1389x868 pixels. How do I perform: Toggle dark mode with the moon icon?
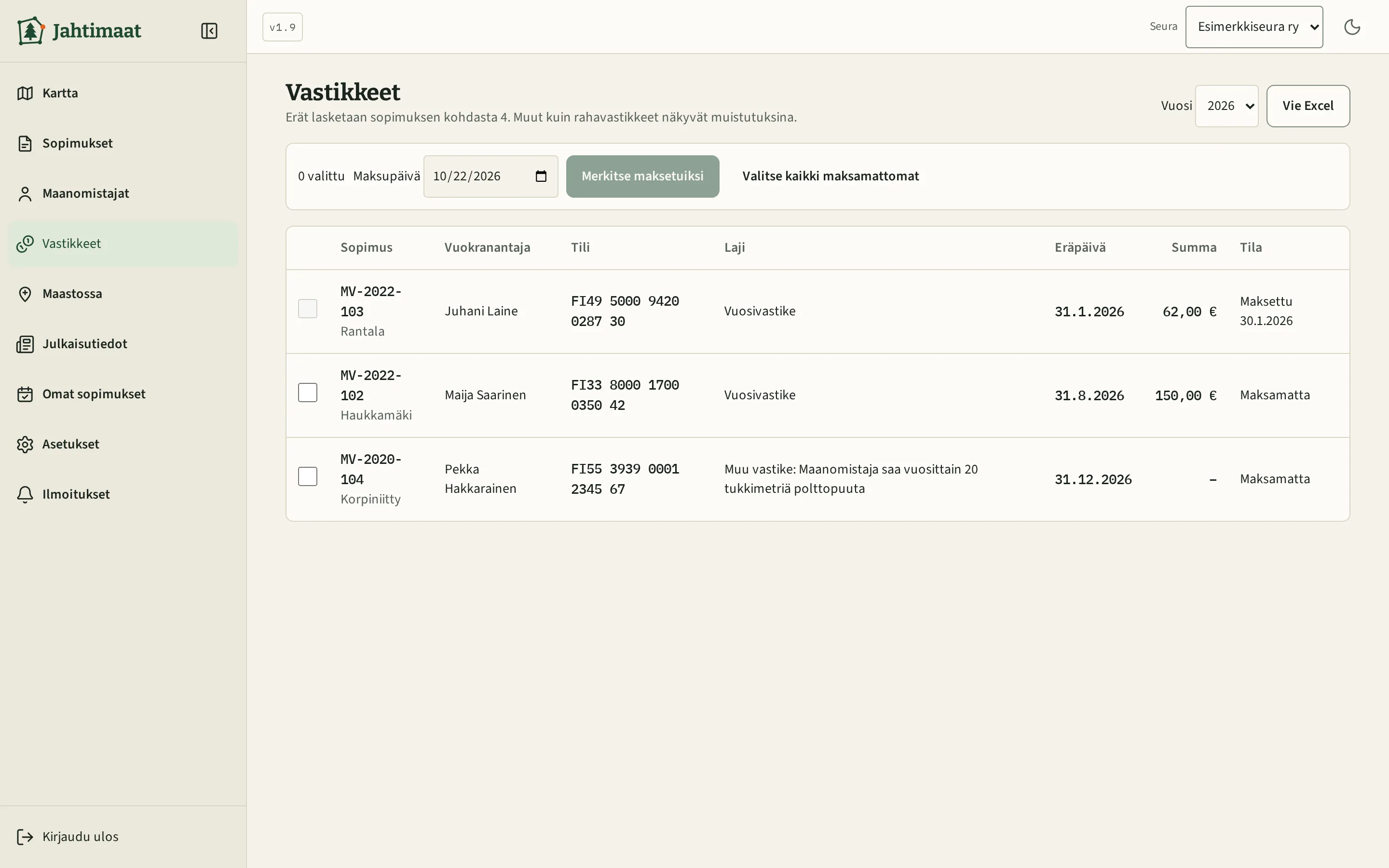1352,27
